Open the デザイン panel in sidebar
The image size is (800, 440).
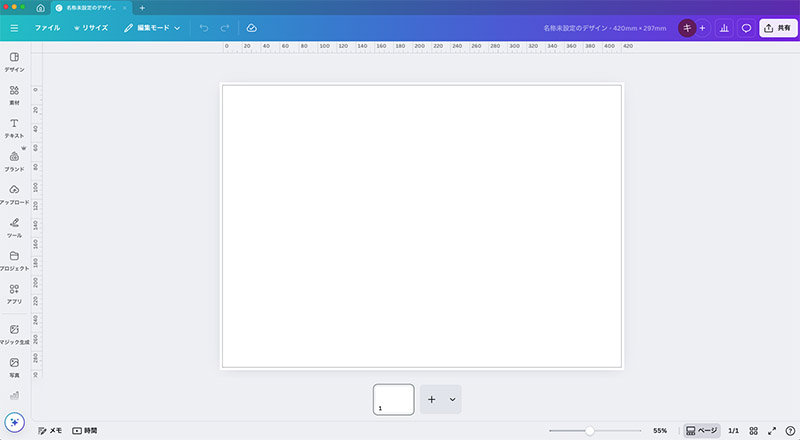(x=14, y=60)
